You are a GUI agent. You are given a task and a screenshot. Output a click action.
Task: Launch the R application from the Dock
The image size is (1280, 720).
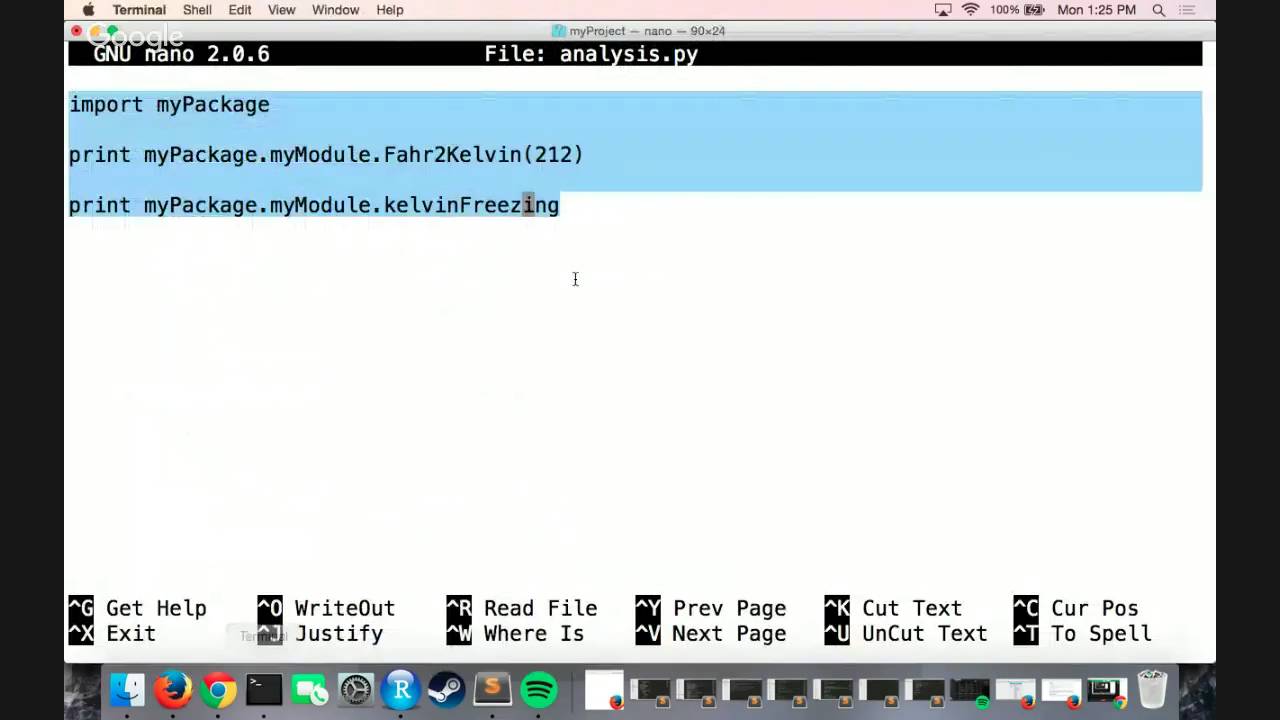click(x=401, y=690)
